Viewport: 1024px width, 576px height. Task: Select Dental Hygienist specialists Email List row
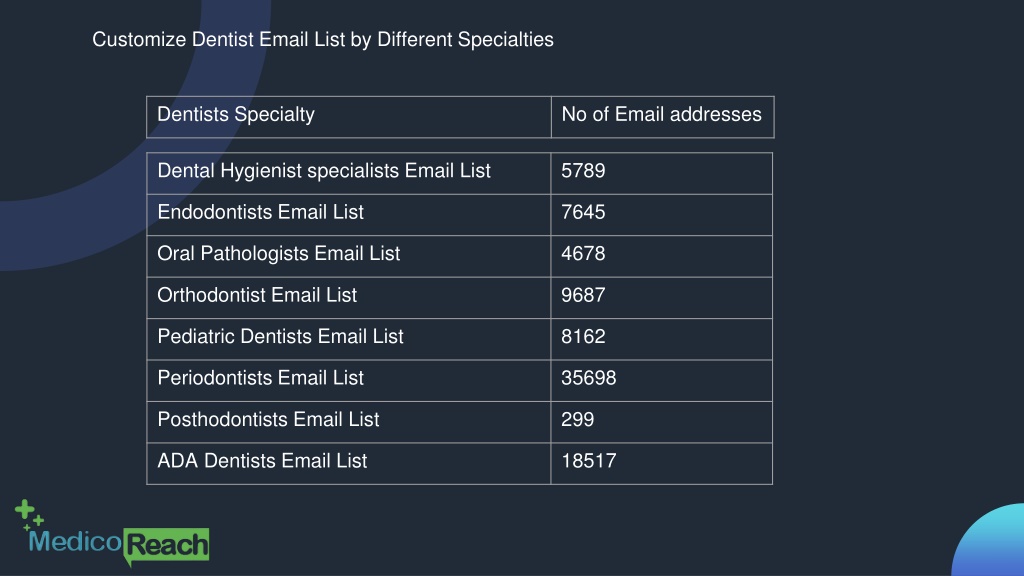(x=460, y=173)
